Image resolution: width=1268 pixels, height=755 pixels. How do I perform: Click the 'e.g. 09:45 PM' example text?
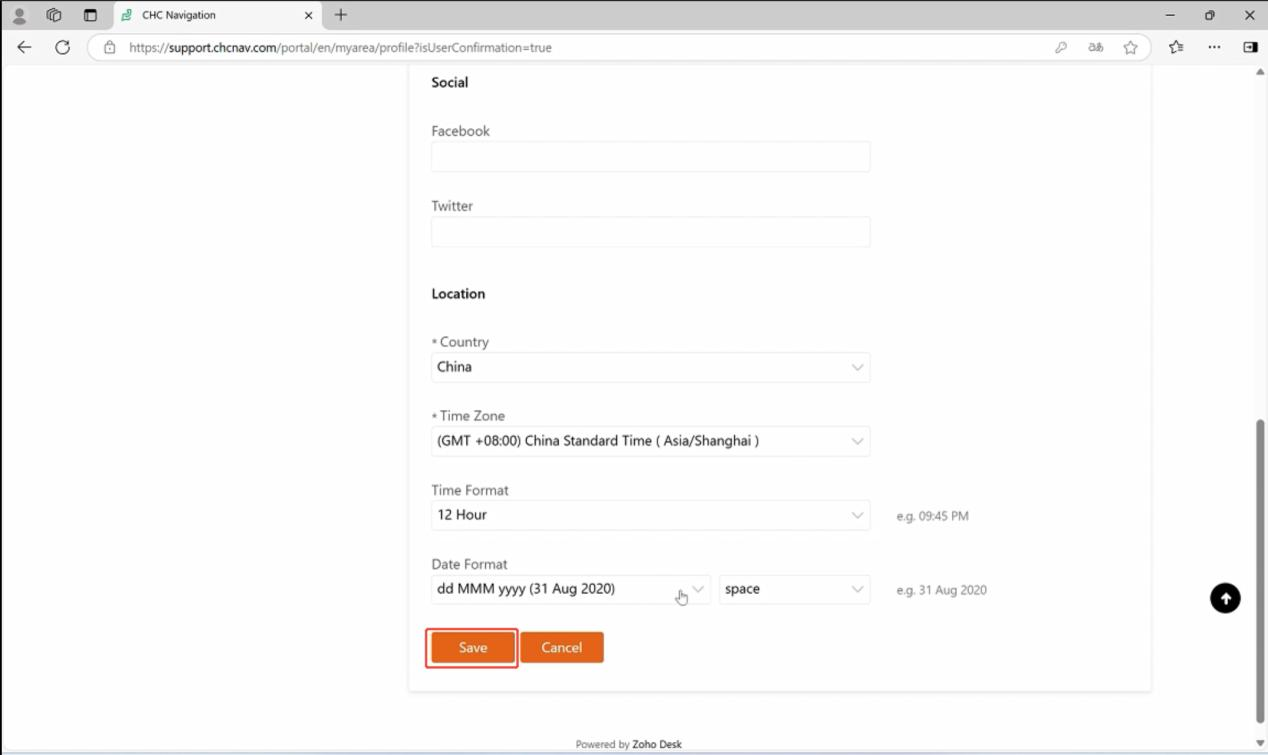point(932,516)
